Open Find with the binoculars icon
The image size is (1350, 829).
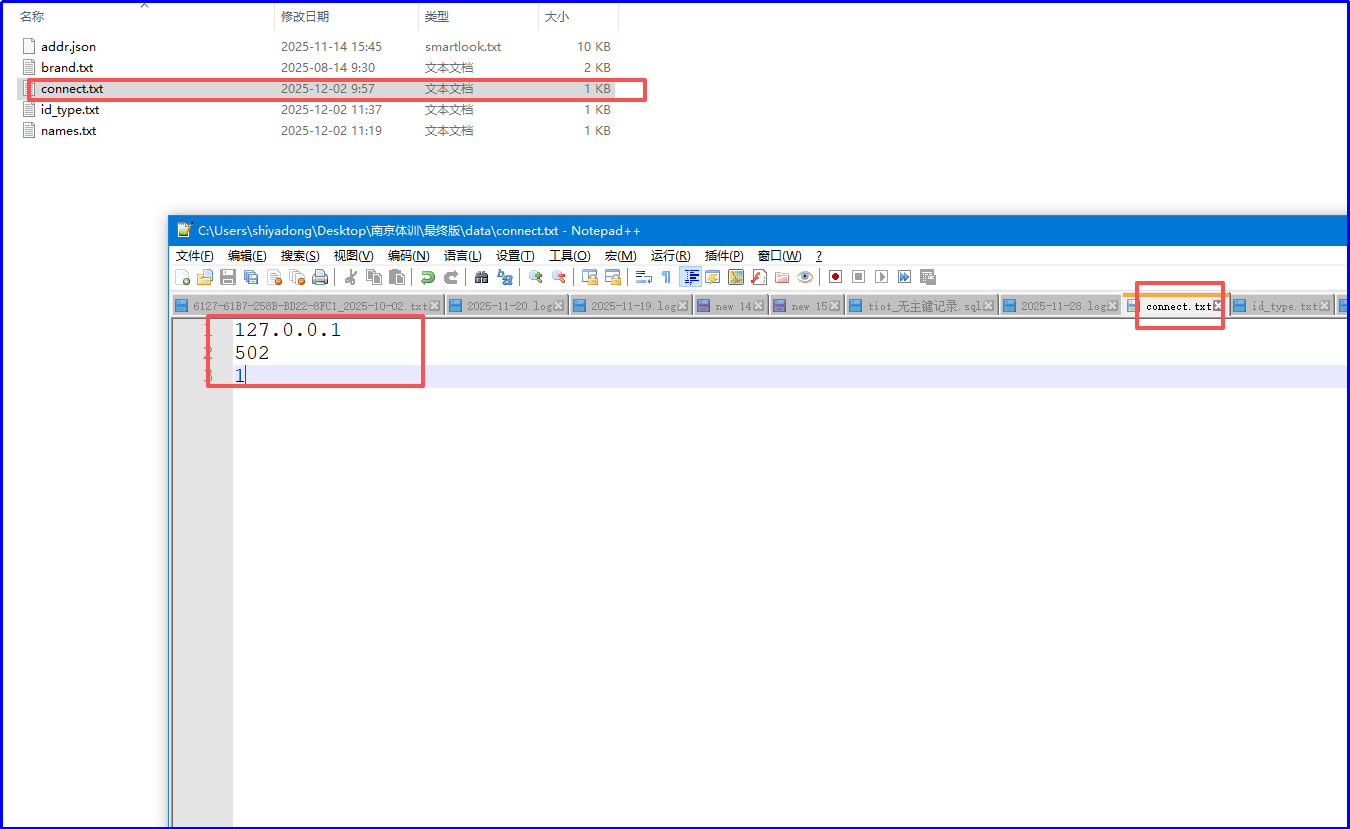[x=481, y=277]
